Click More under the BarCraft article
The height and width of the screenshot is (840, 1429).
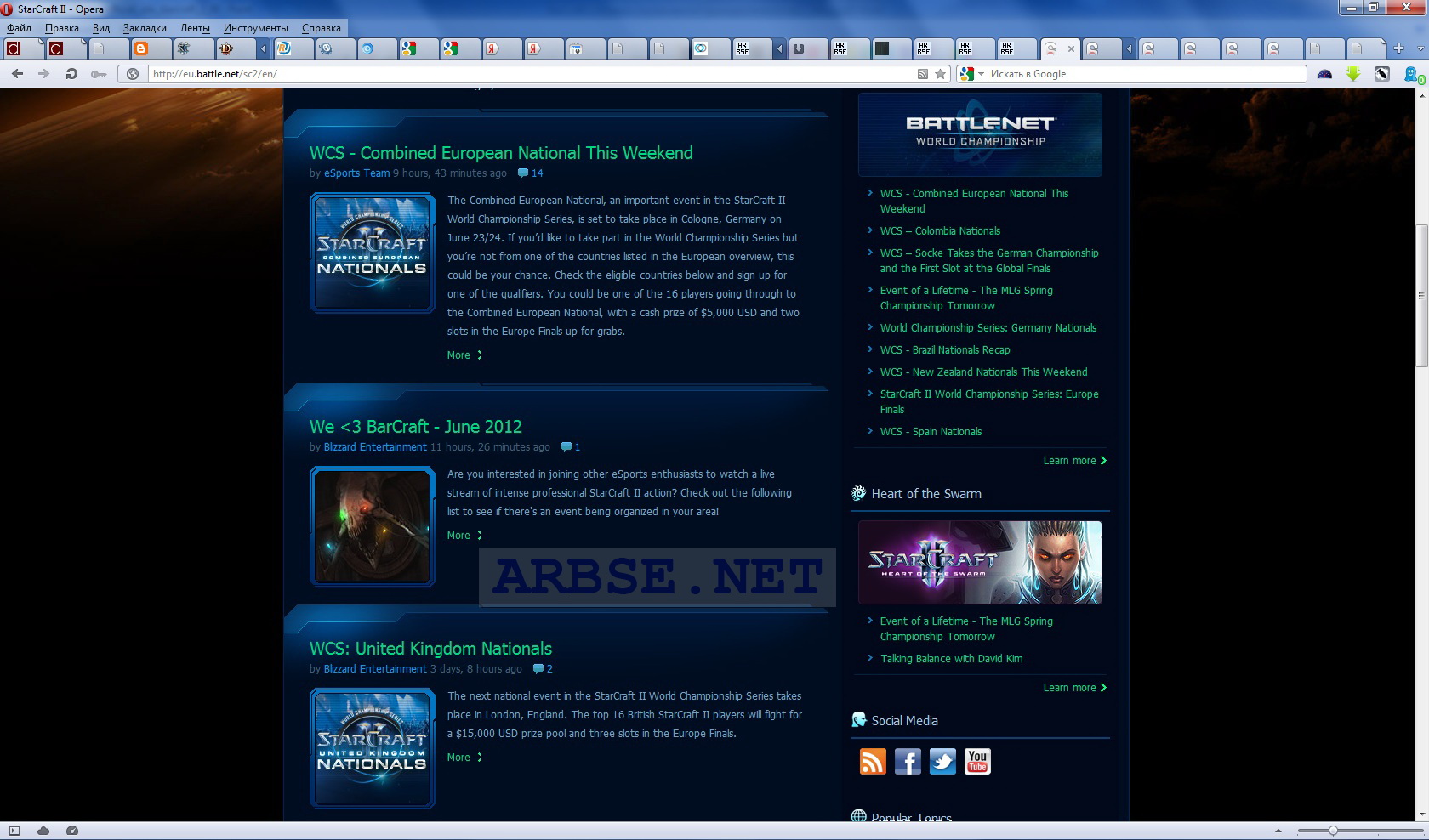464,536
